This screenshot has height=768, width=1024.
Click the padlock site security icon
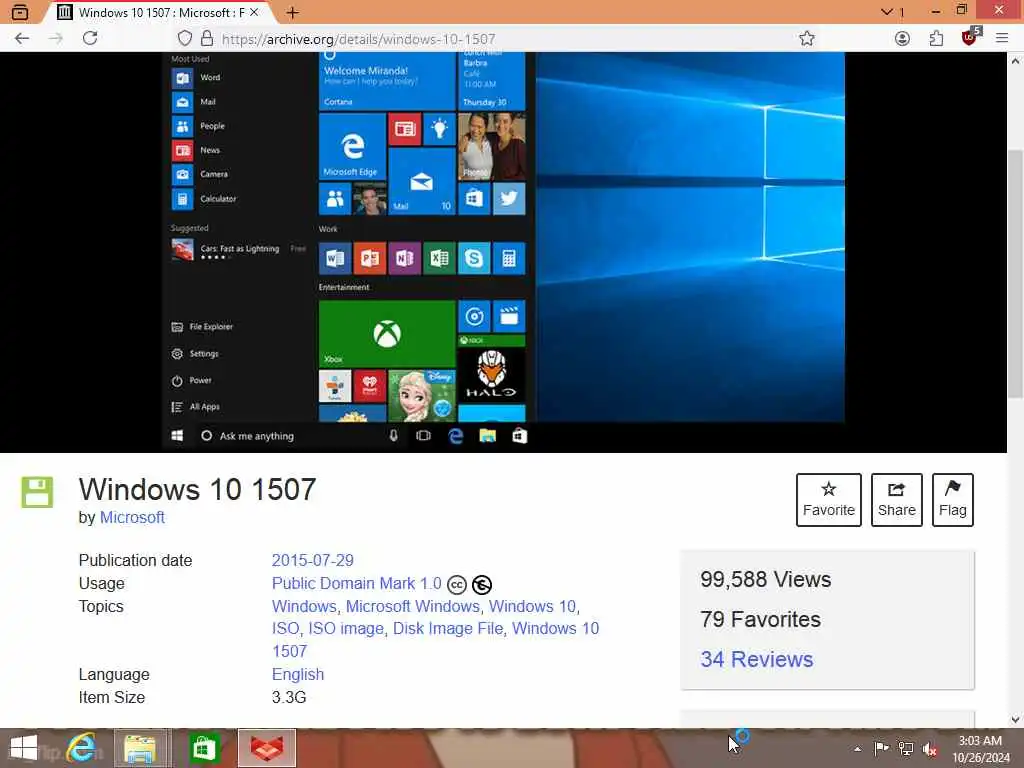pos(206,39)
